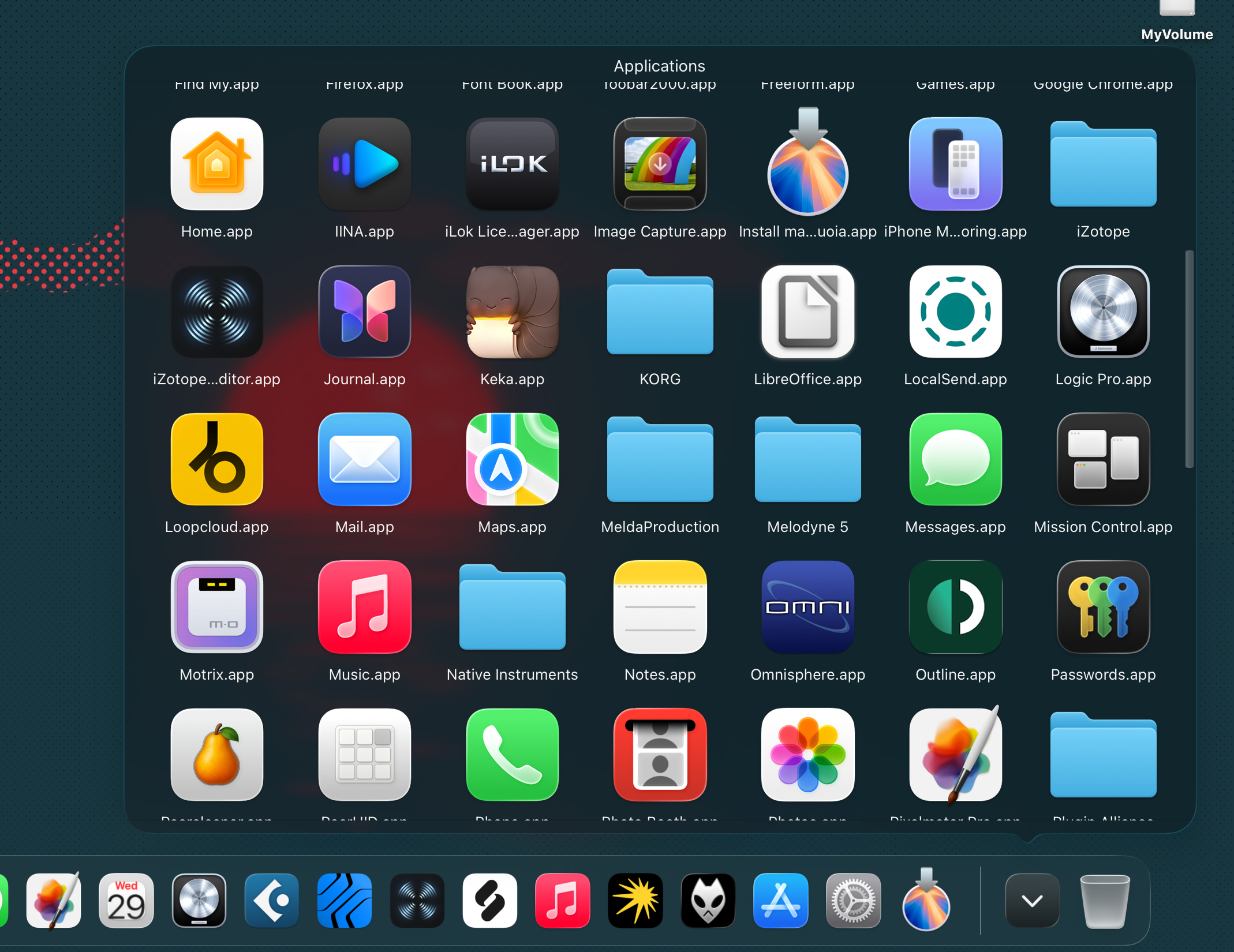Image resolution: width=1234 pixels, height=952 pixels.
Task: Open Trash in the Dock
Action: point(1104,901)
